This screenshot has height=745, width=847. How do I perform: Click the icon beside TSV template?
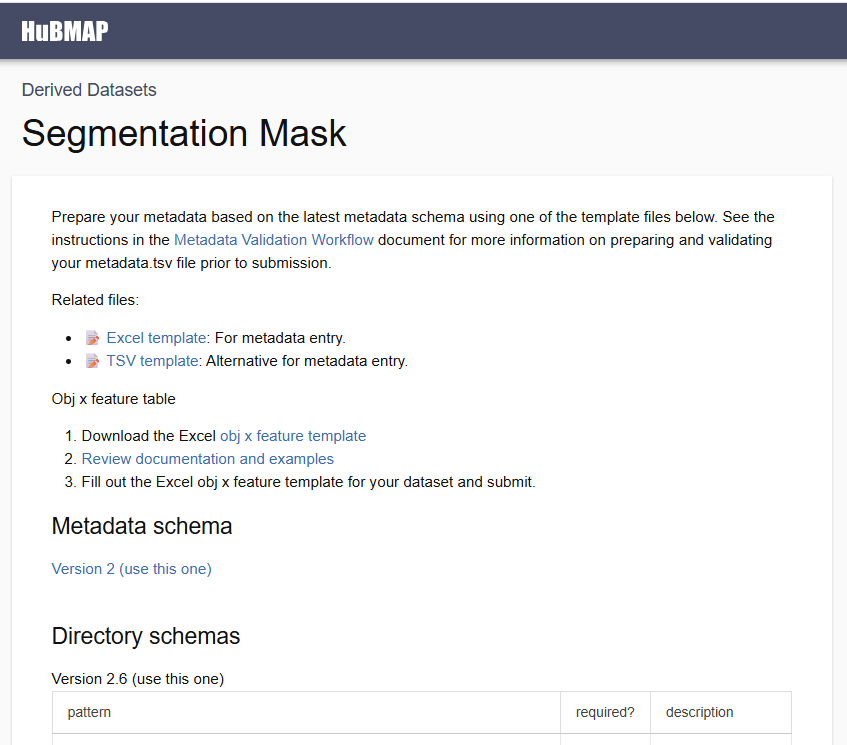coord(92,361)
